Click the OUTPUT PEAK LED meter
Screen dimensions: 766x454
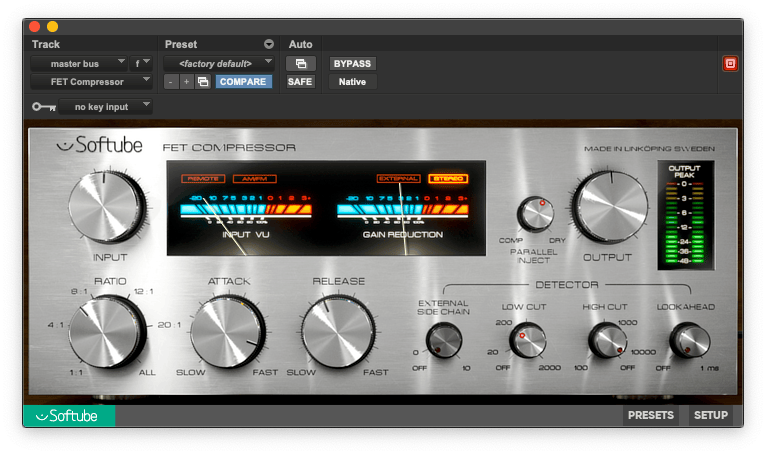point(685,215)
